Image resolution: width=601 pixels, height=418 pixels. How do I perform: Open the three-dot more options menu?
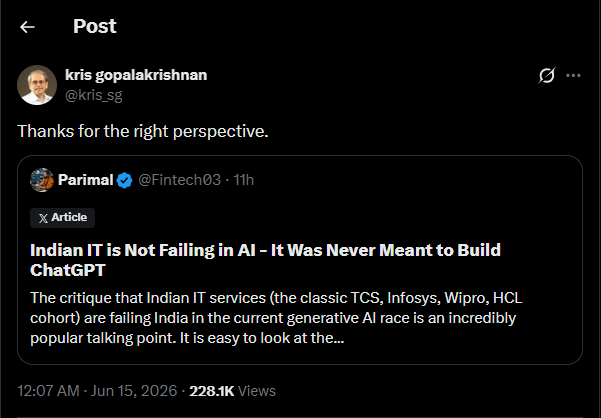pyautogui.click(x=573, y=75)
